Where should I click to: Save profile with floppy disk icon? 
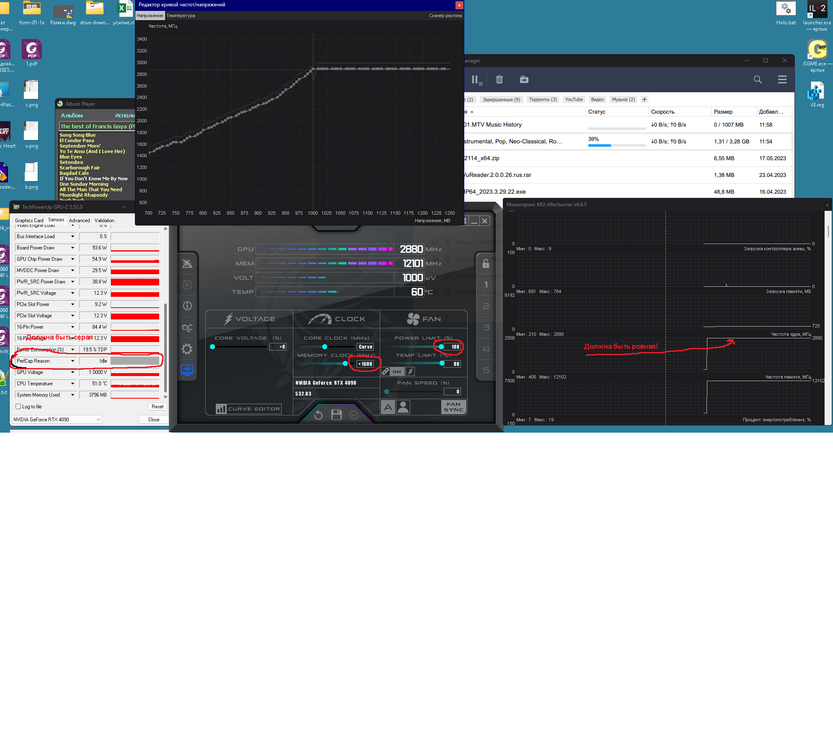tap(336, 415)
